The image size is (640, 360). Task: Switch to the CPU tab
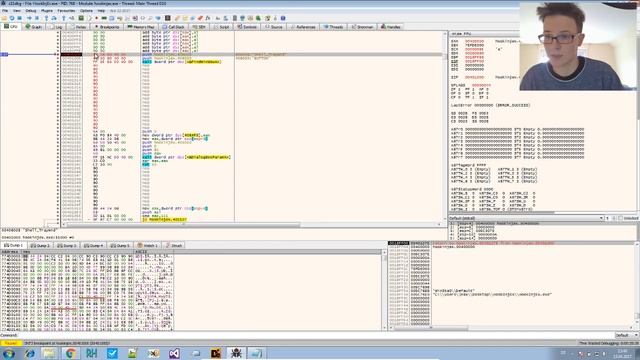coord(11,27)
